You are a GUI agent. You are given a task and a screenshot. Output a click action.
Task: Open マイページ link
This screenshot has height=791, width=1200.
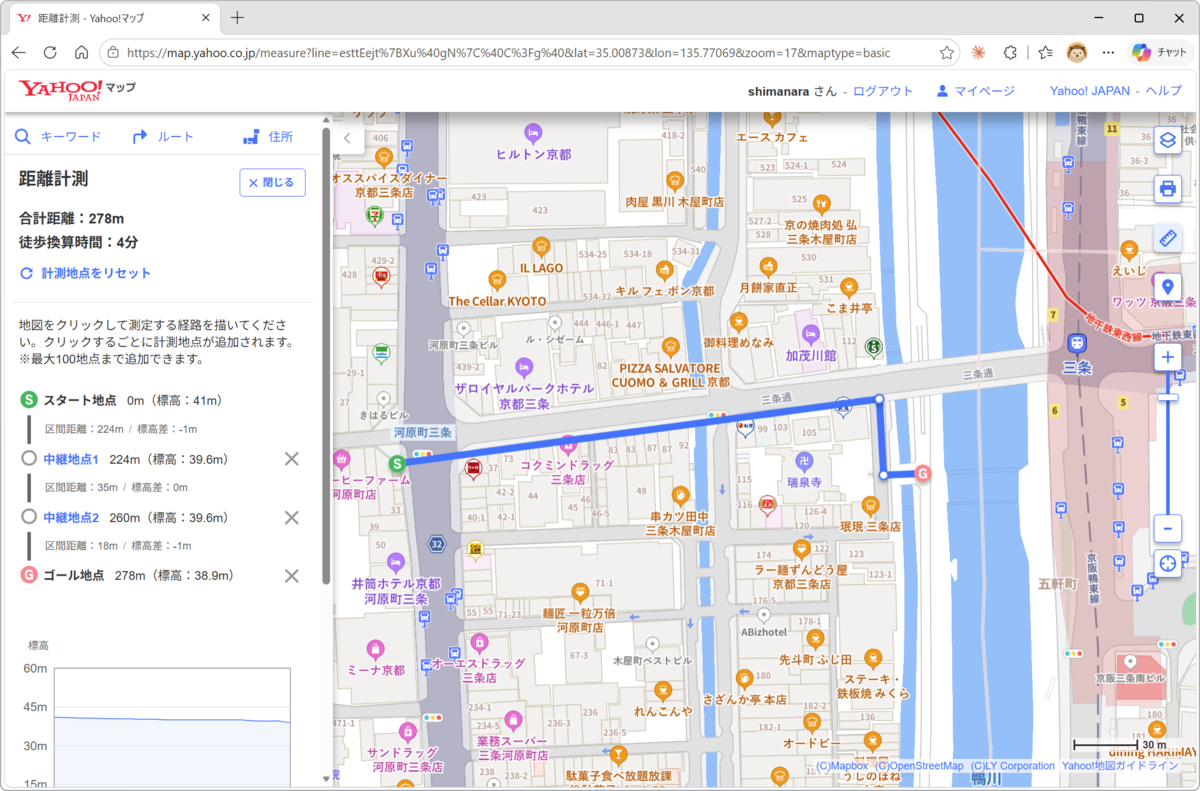click(x=975, y=91)
